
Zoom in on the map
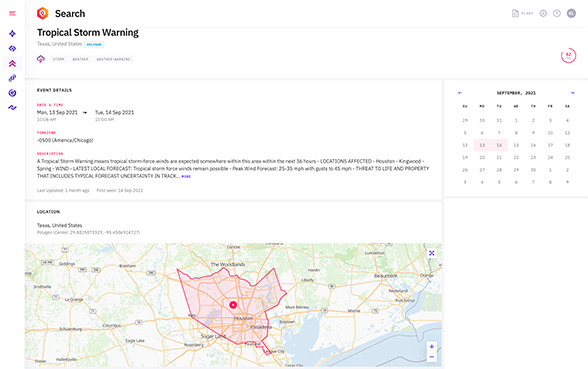coord(432,346)
